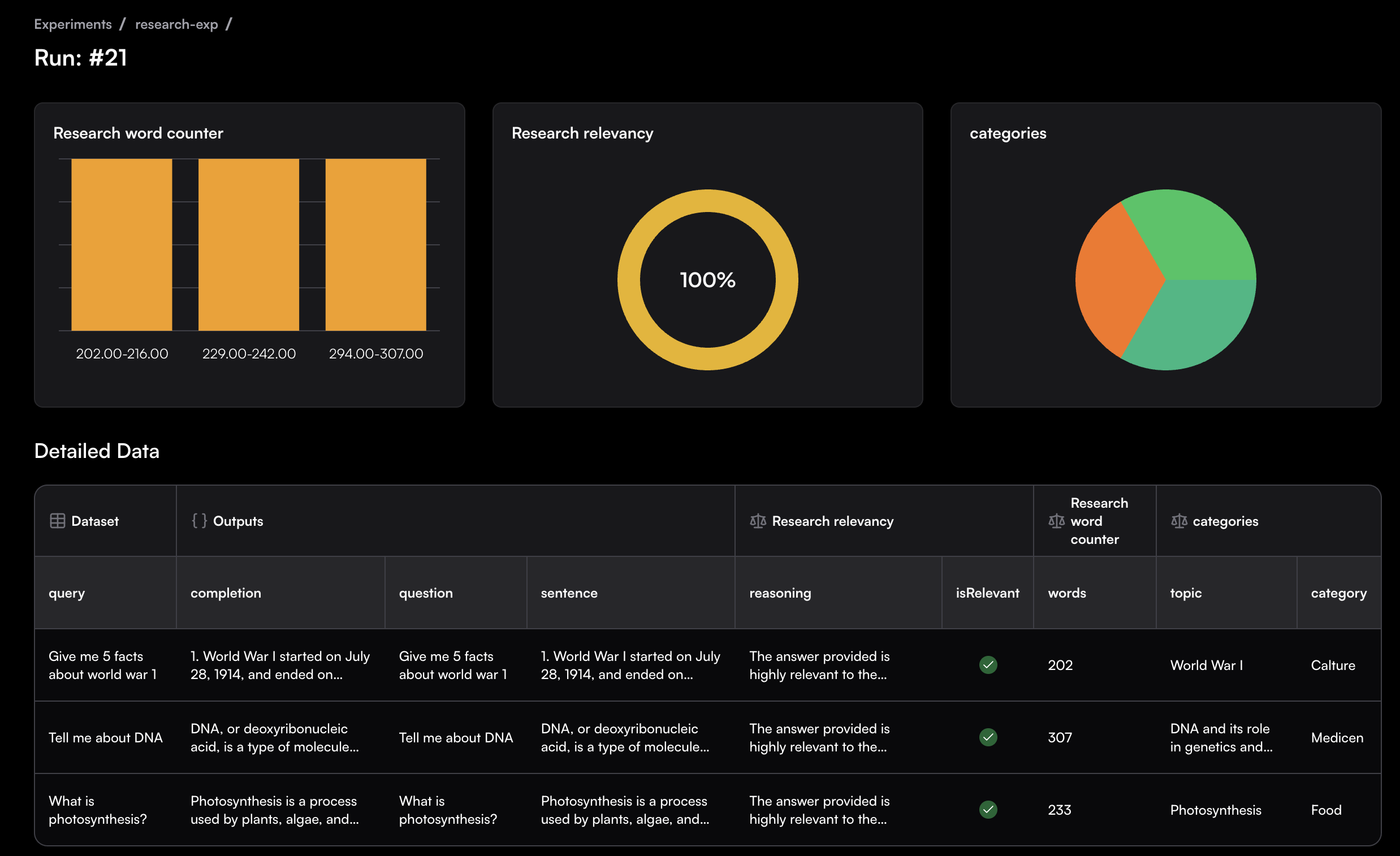Open the research-exp breadcrumb link
This screenshot has width=1400, height=856.
point(176,24)
